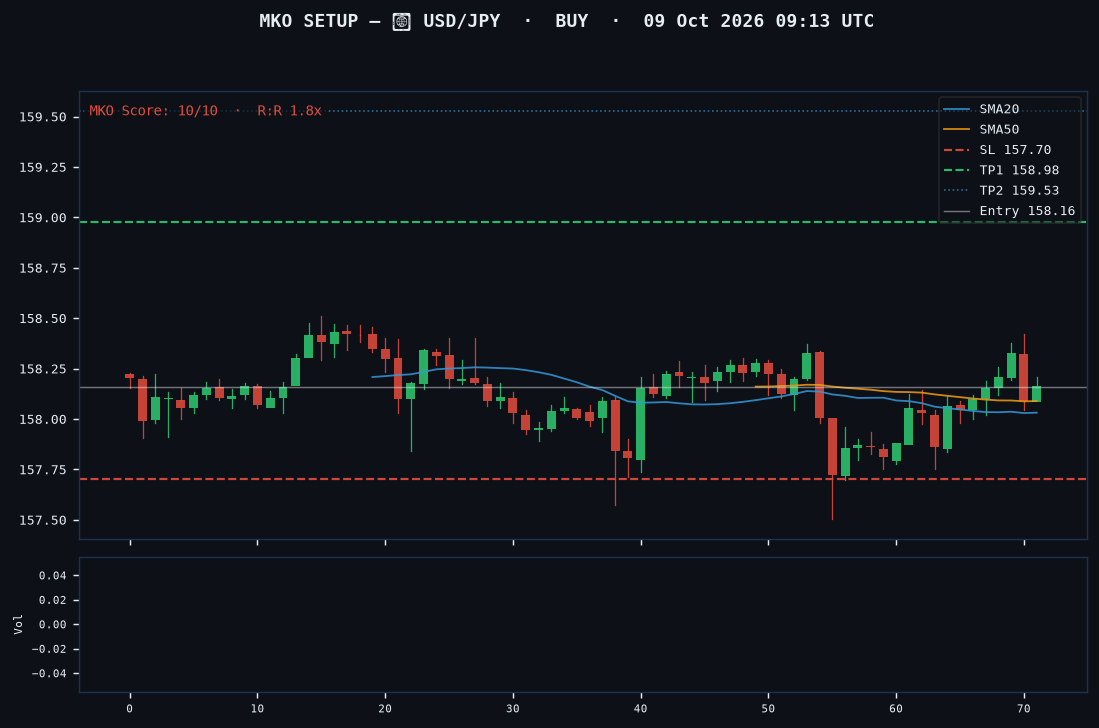Click the 158.25 price axis label

43,369
